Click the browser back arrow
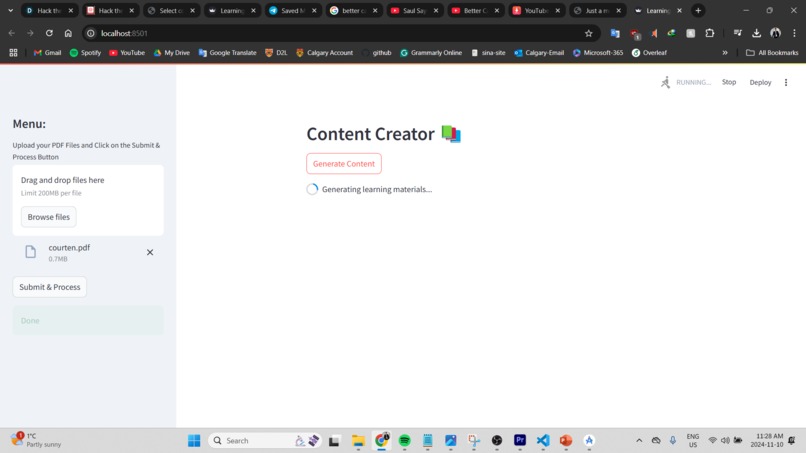Image resolution: width=806 pixels, height=453 pixels. (x=11, y=33)
